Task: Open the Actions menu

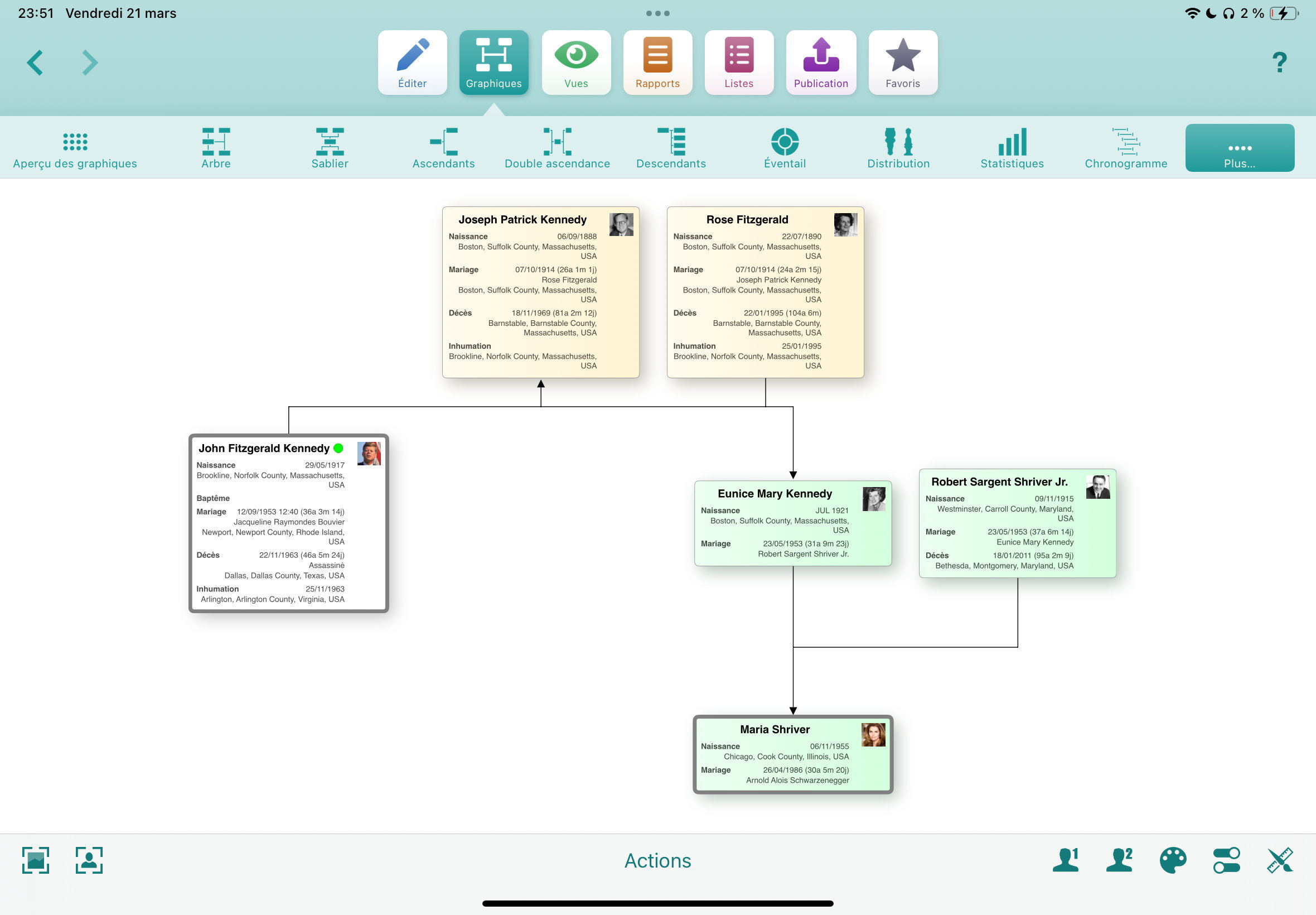Action: coord(657,860)
